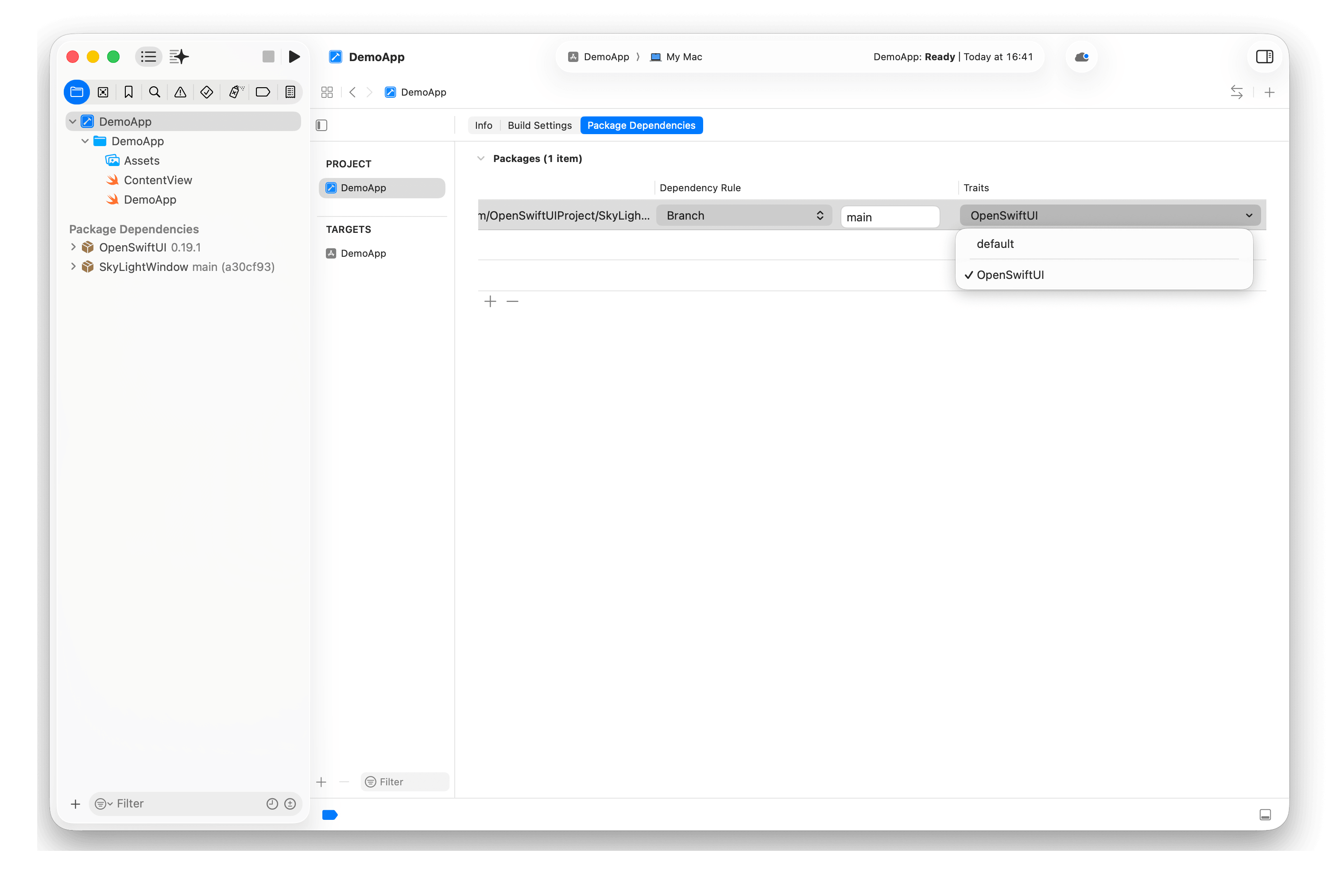Open the Project navigator folder icon
The width and height of the screenshot is (1339, 896).
click(77, 92)
